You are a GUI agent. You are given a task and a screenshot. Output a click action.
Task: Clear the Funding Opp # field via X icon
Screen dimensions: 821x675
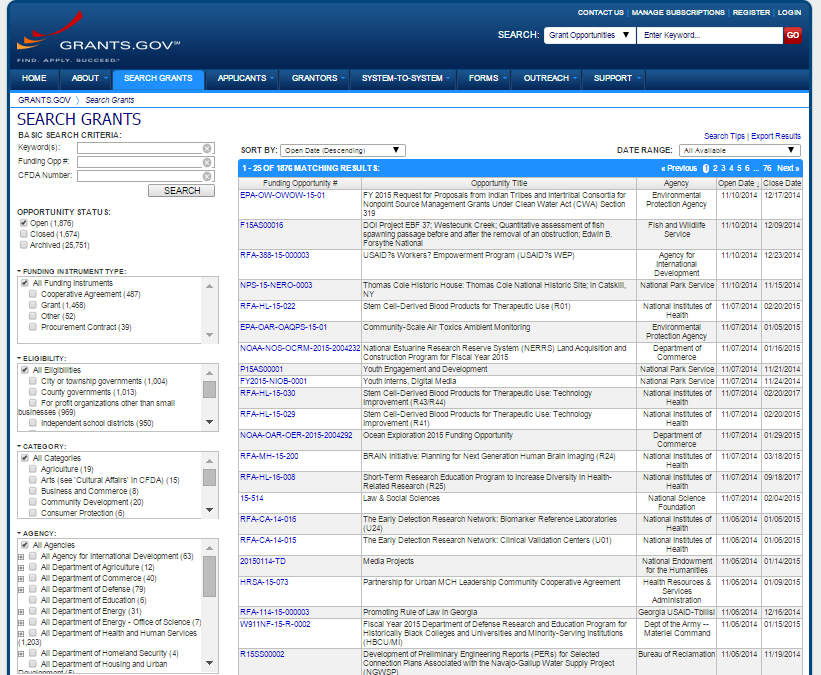[x=207, y=162]
